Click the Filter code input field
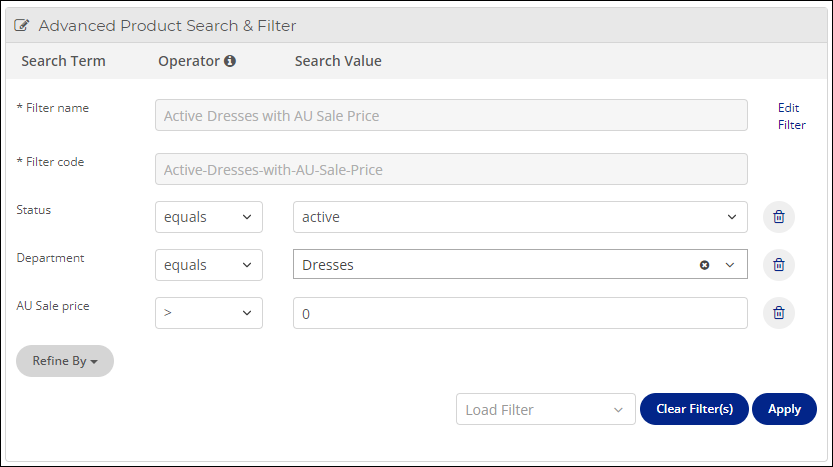This screenshot has width=833, height=467. [451, 169]
